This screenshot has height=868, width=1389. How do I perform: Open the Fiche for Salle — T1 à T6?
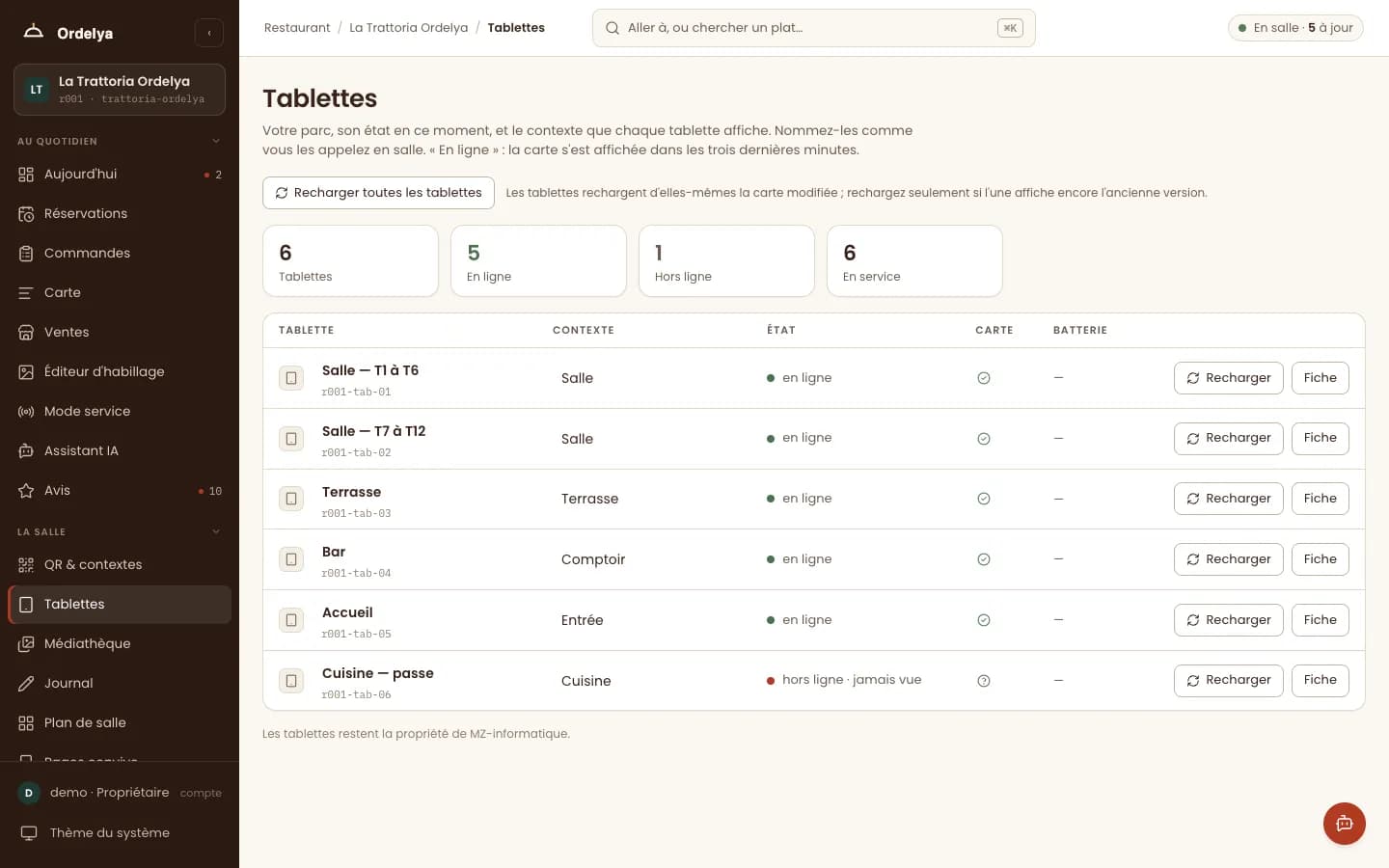[1320, 378]
